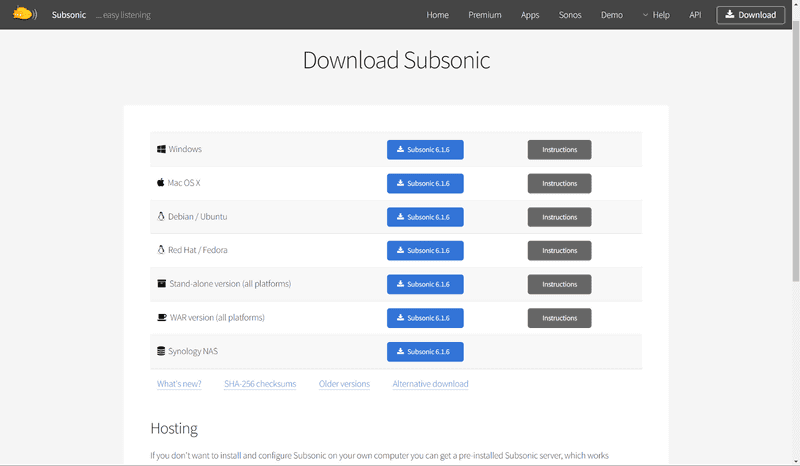The image size is (800, 466).
Task: Expand the Help dropdown menu
Action: tap(656, 15)
